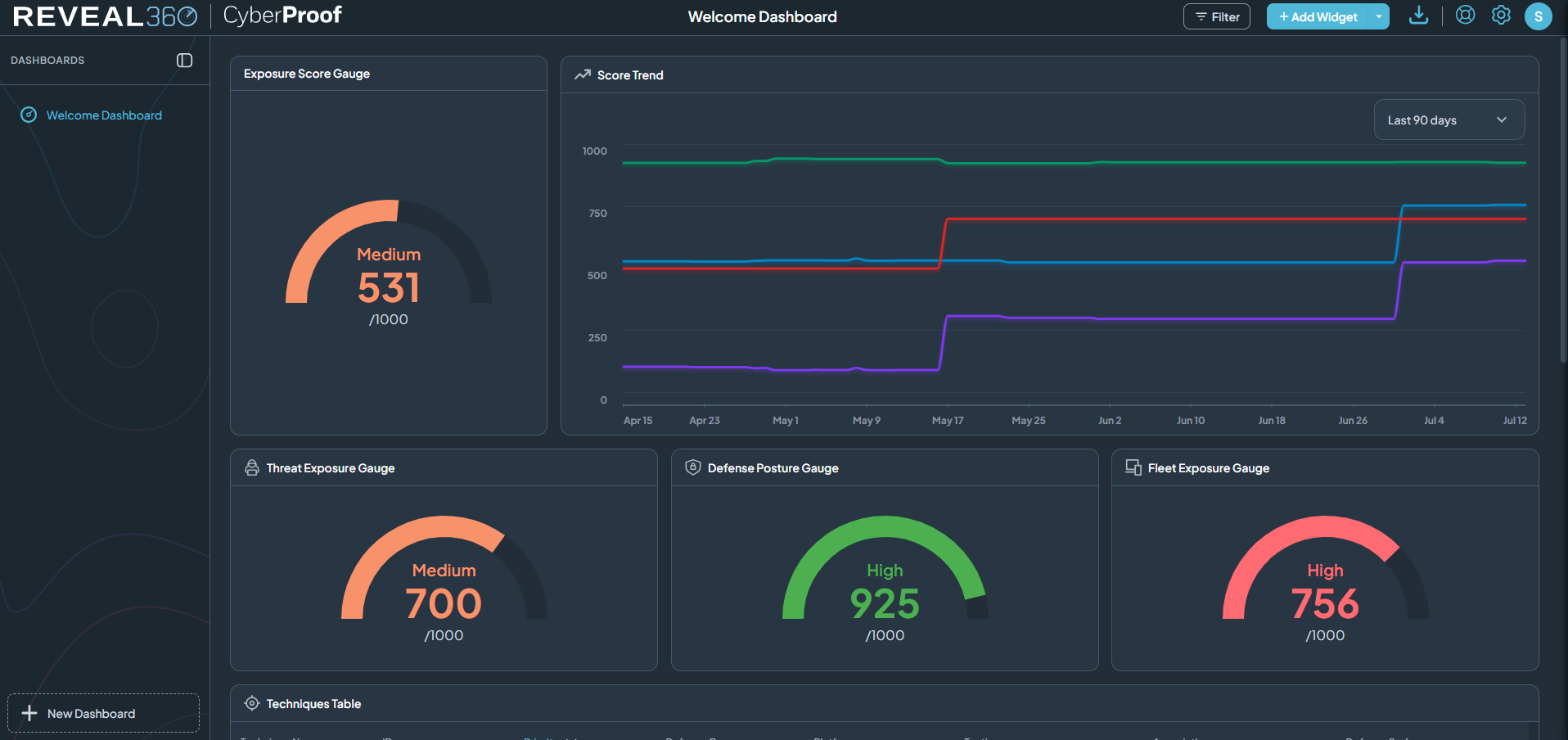This screenshot has height=740, width=1568.
Task: Click the plus icon beside New Dashboard
Action: 29,713
